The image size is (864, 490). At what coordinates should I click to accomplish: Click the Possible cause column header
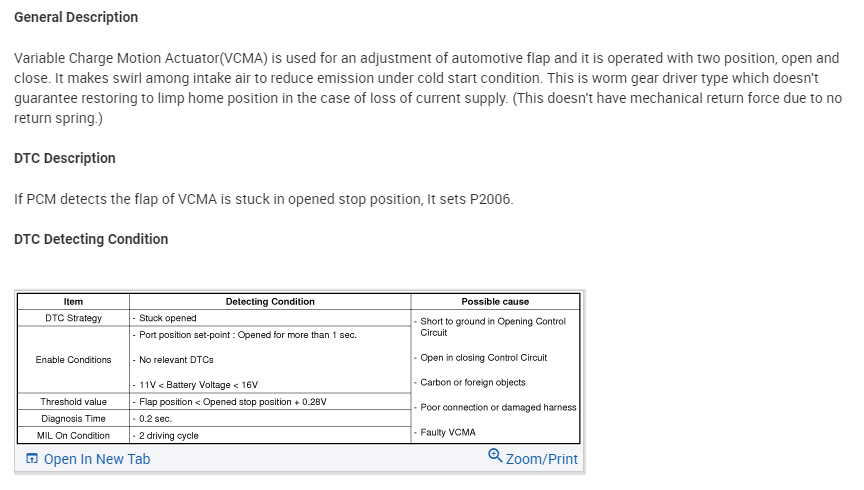pos(495,301)
